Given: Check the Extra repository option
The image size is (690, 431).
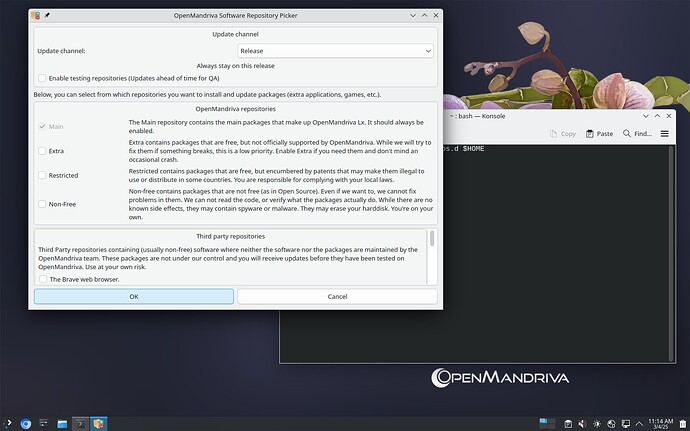Looking at the screenshot, I should [42, 151].
